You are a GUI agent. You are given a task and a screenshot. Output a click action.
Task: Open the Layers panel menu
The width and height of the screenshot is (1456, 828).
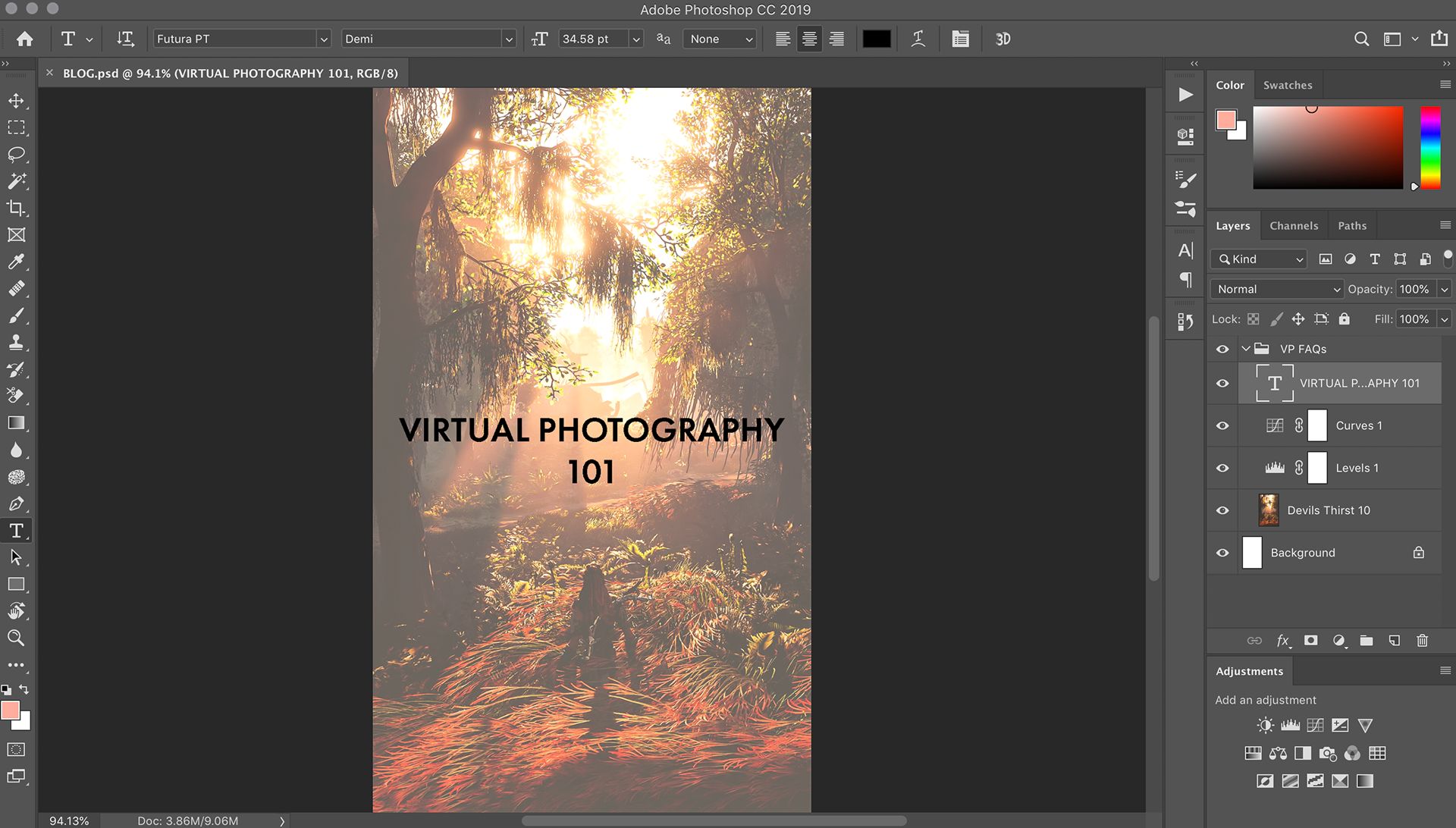(x=1445, y=225)
